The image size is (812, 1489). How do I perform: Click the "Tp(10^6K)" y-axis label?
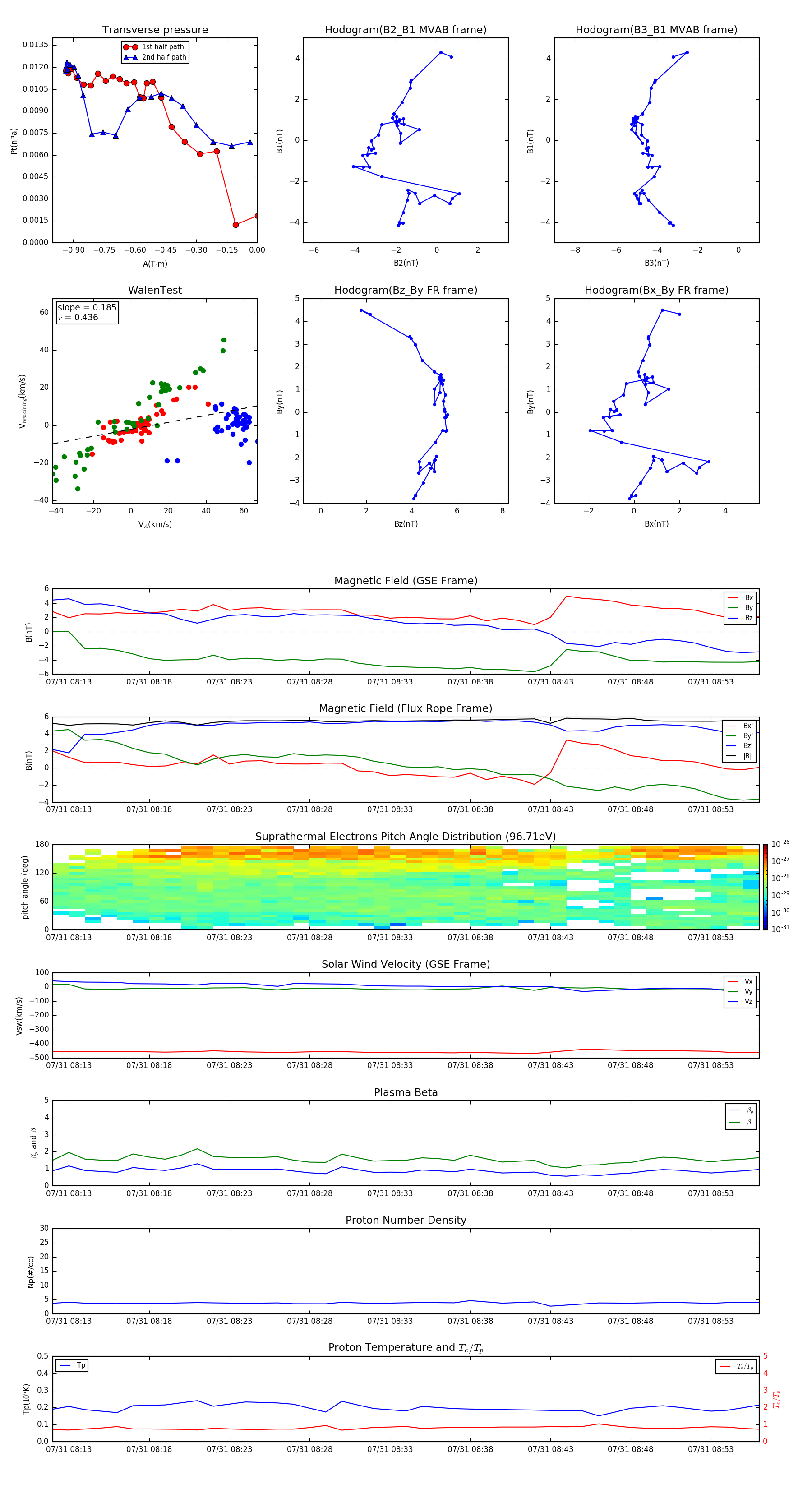[x=27, y=1399]
